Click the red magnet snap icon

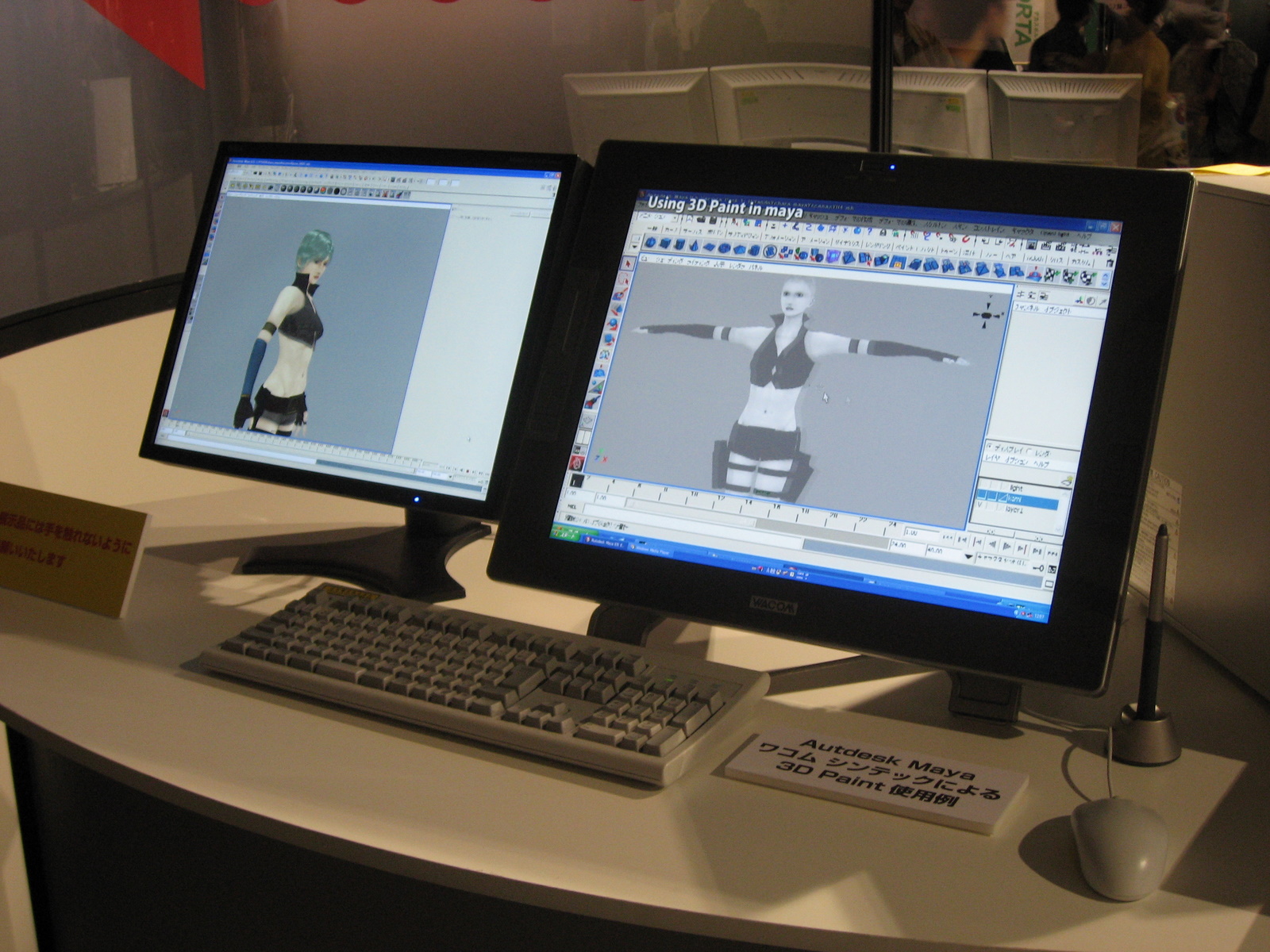point(964,238)
